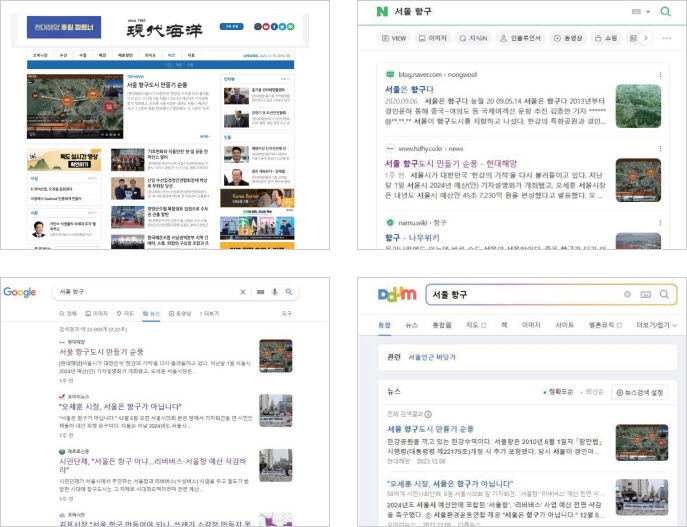This screenshot has height=527, width=687.
Task: Clear the Daum search field text
Action: click(x=627, y=295)
